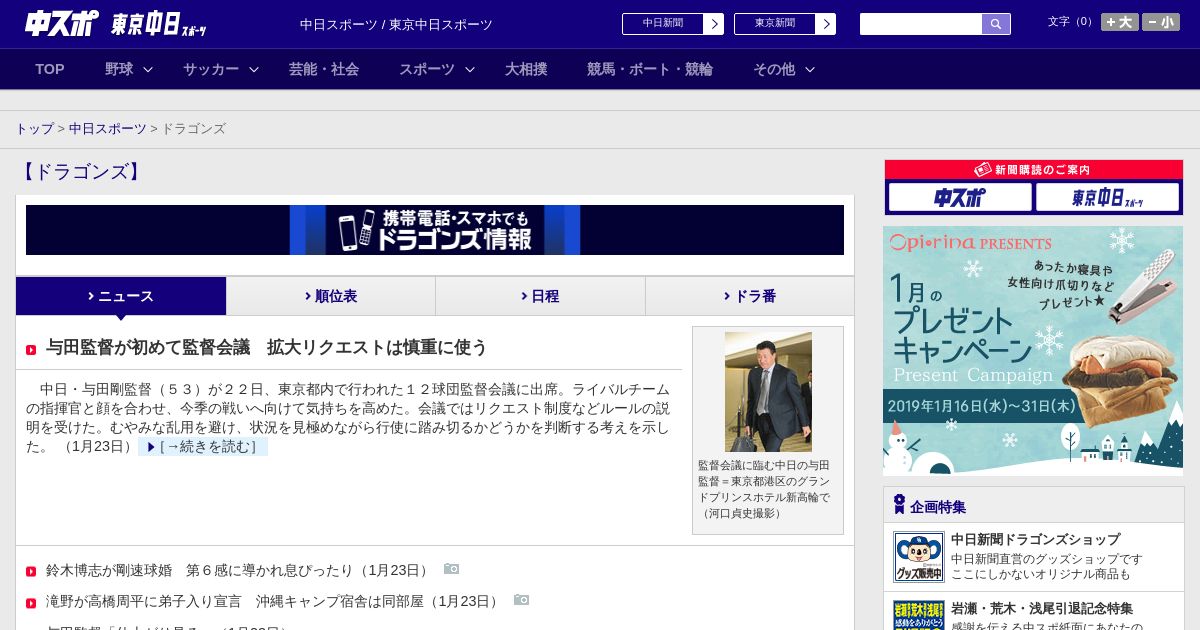Open TOP navigation item
The image size is (1200, 630).
point(50,69)
